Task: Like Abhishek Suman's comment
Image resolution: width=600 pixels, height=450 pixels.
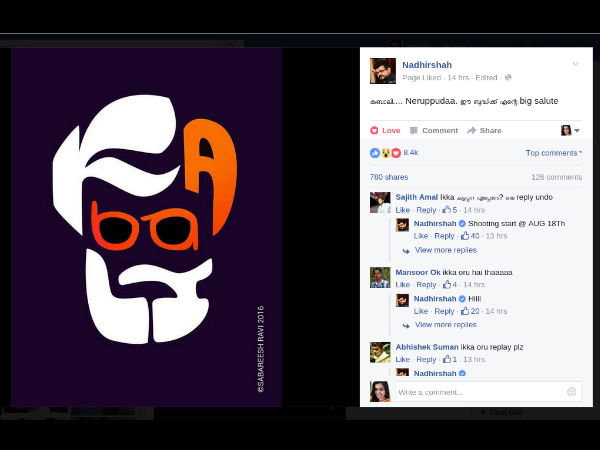Action: (402, 359)
